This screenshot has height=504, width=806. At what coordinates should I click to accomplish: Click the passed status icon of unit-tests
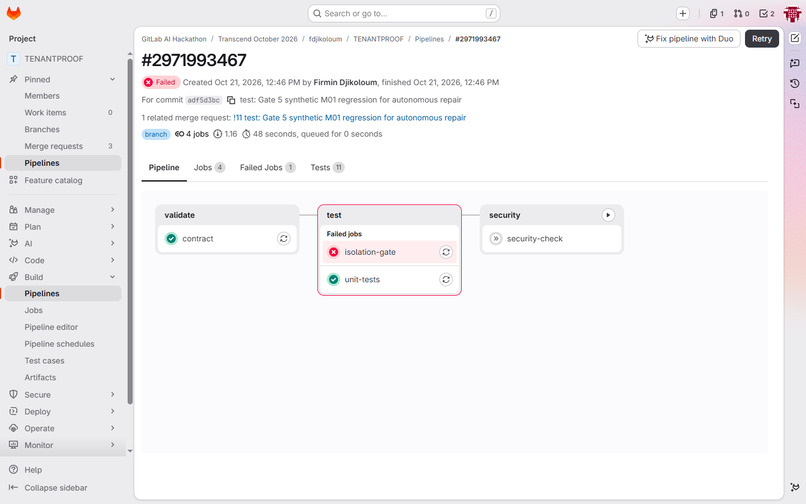click(334, 279)
